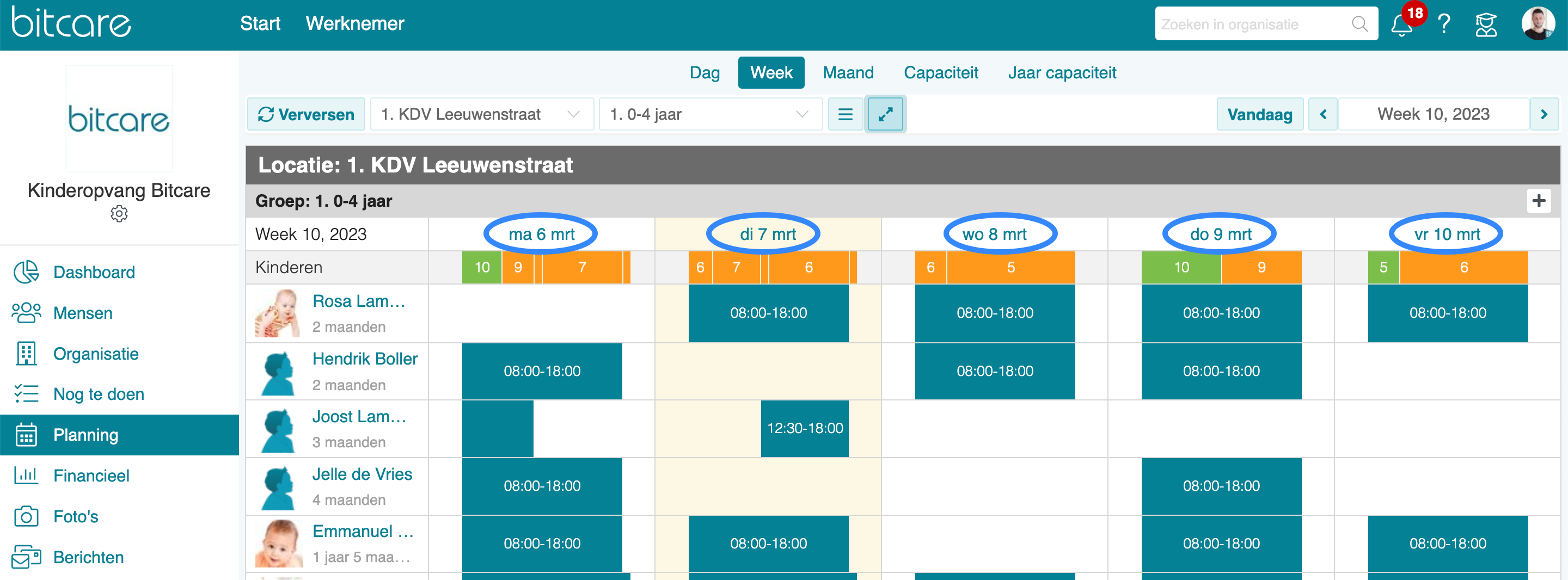
Task: Click the Berichten mail icon
Action: point(26,557)
